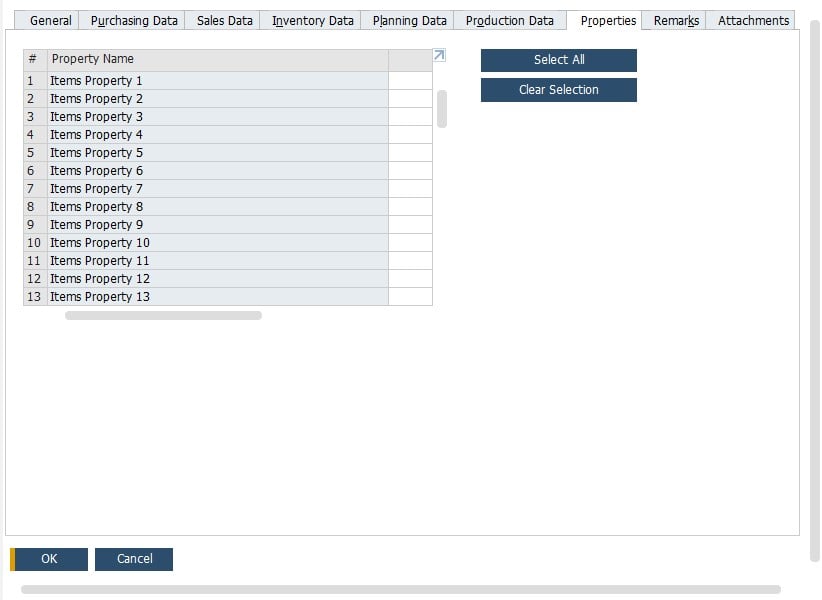Open the Purchasing Data tab

(132, 19)
